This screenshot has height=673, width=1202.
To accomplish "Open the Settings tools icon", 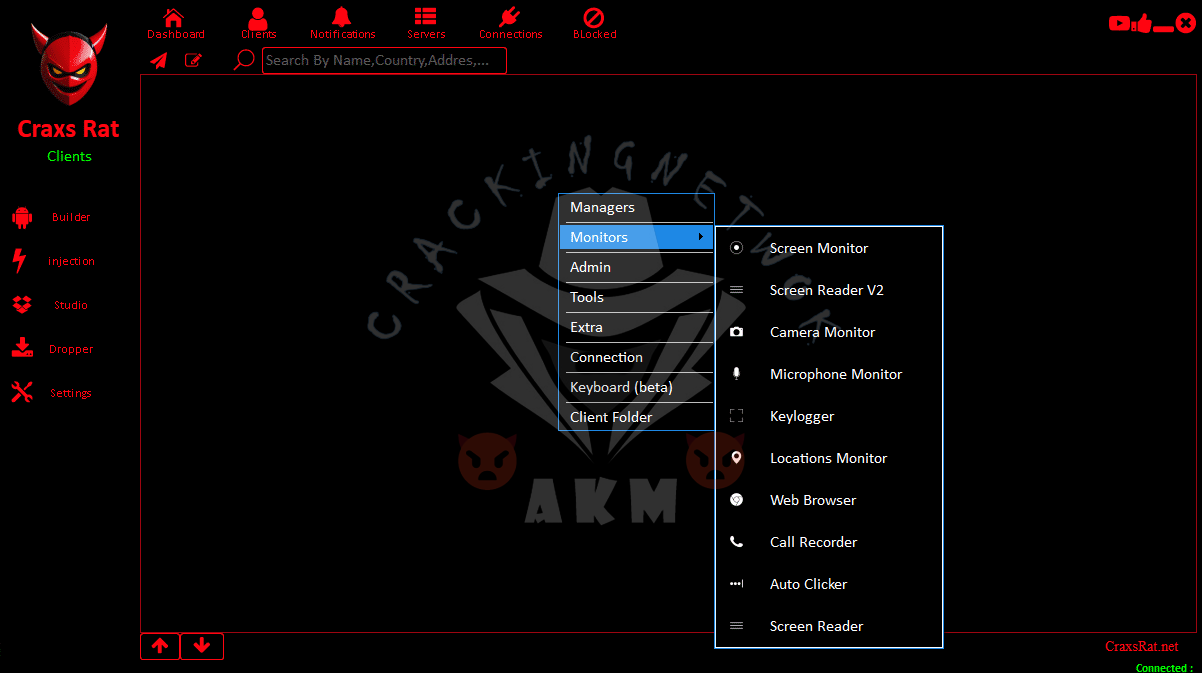I will tap(22, 393).
